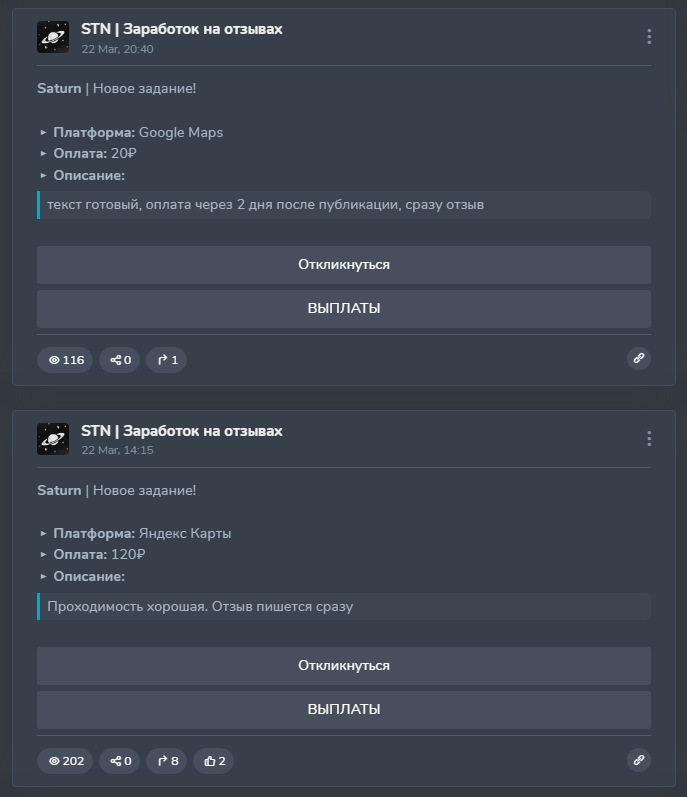The height and width of the screenshot is (797, 687).
Task: Click the Saturn avatar on the second post
Action: click(53, 439)
